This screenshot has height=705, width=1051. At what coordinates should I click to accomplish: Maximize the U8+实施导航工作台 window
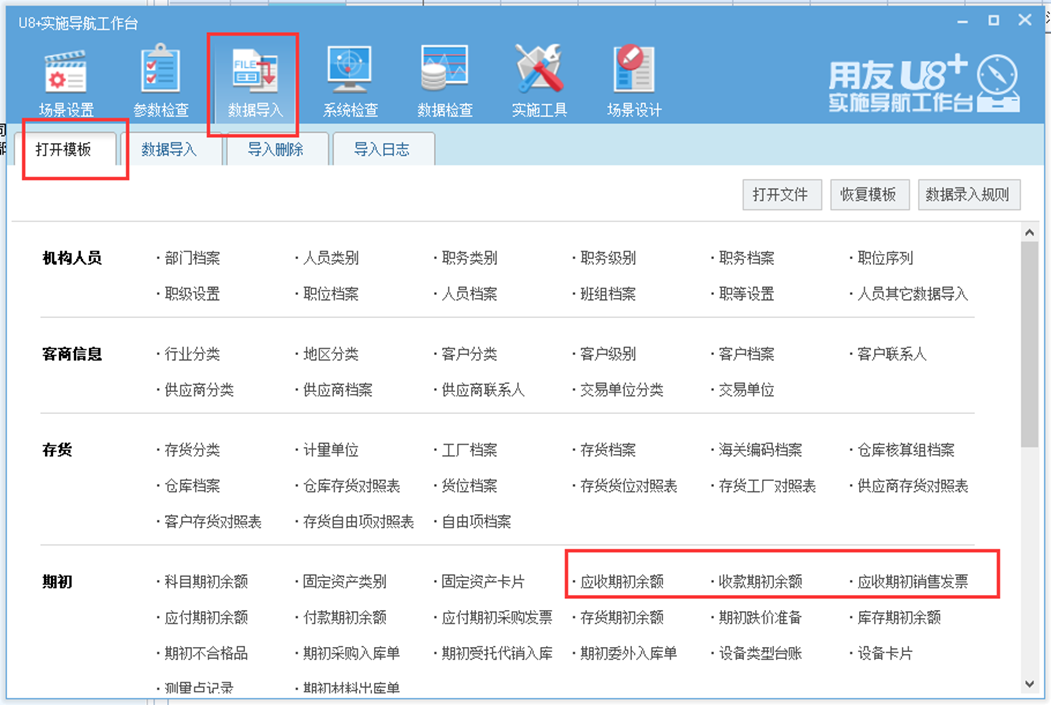(993, 21)
